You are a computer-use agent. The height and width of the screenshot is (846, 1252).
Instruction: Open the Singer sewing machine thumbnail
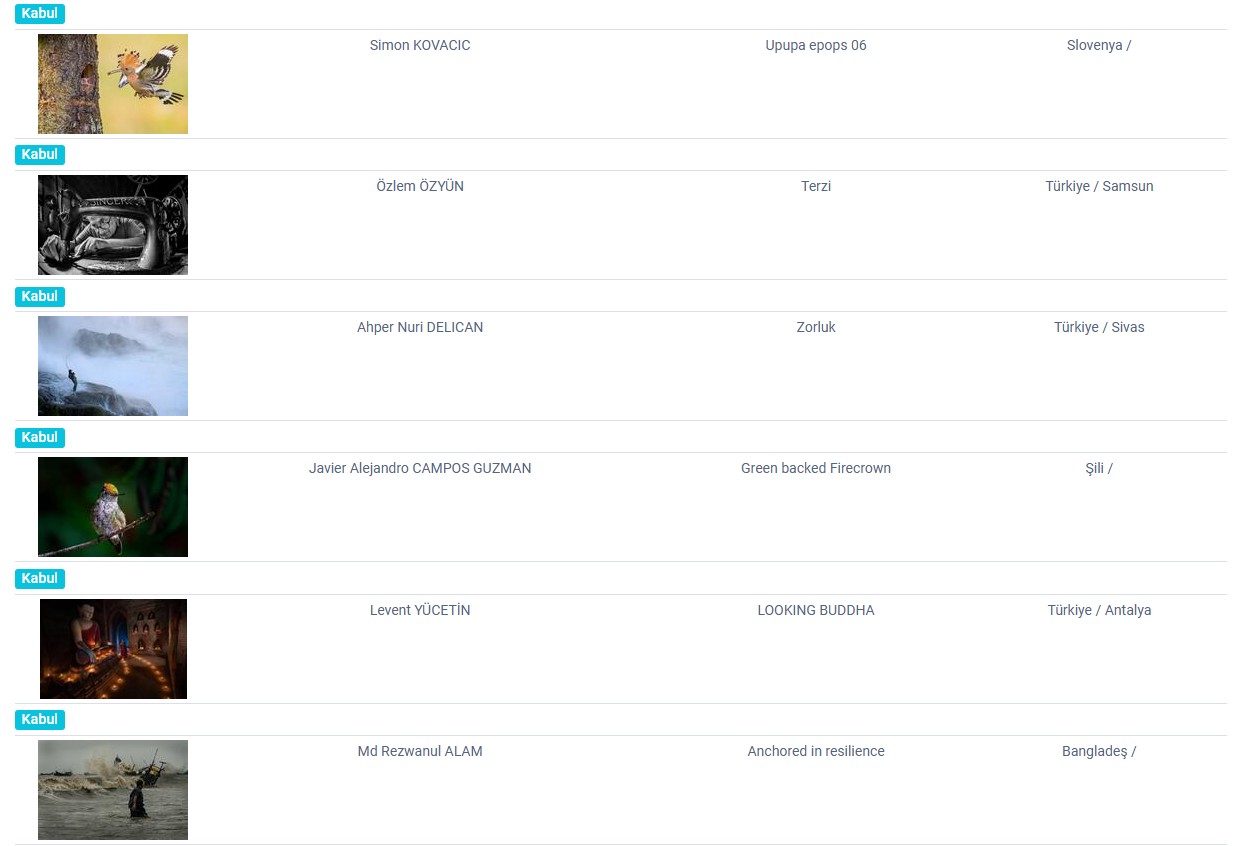coord(113,225)
